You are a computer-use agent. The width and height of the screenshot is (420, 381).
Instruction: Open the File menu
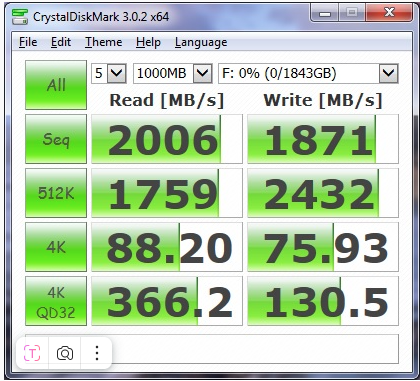28,42
